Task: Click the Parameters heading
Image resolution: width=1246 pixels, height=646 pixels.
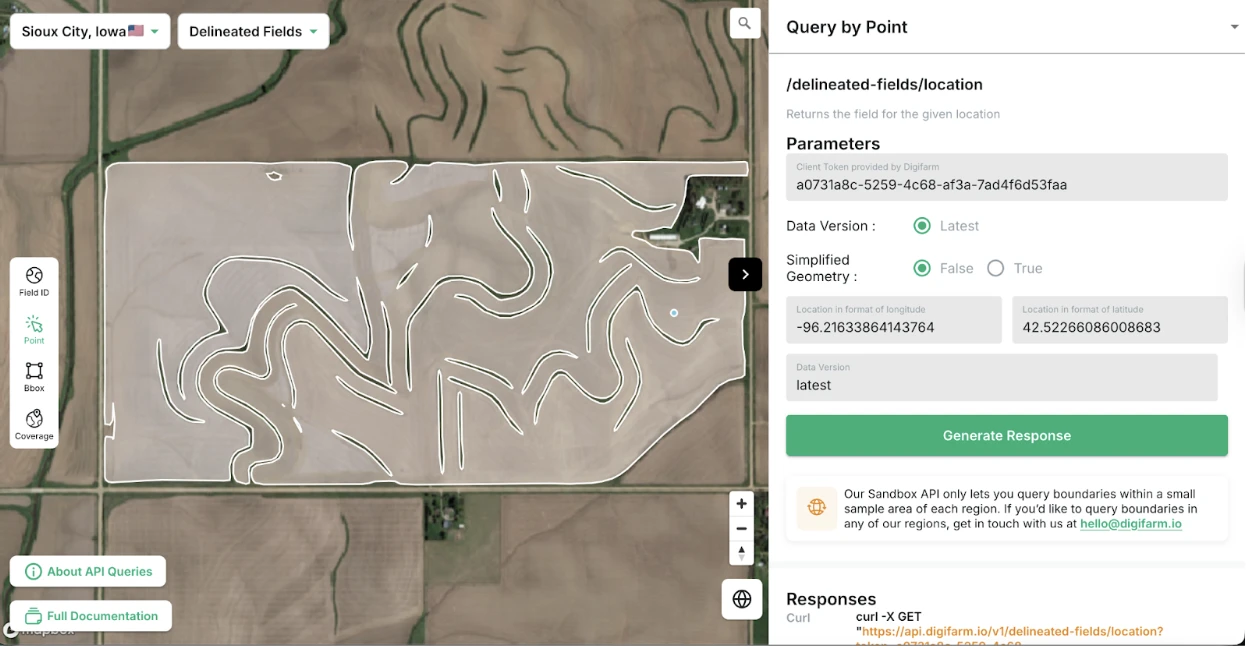Action: [833, 143]
